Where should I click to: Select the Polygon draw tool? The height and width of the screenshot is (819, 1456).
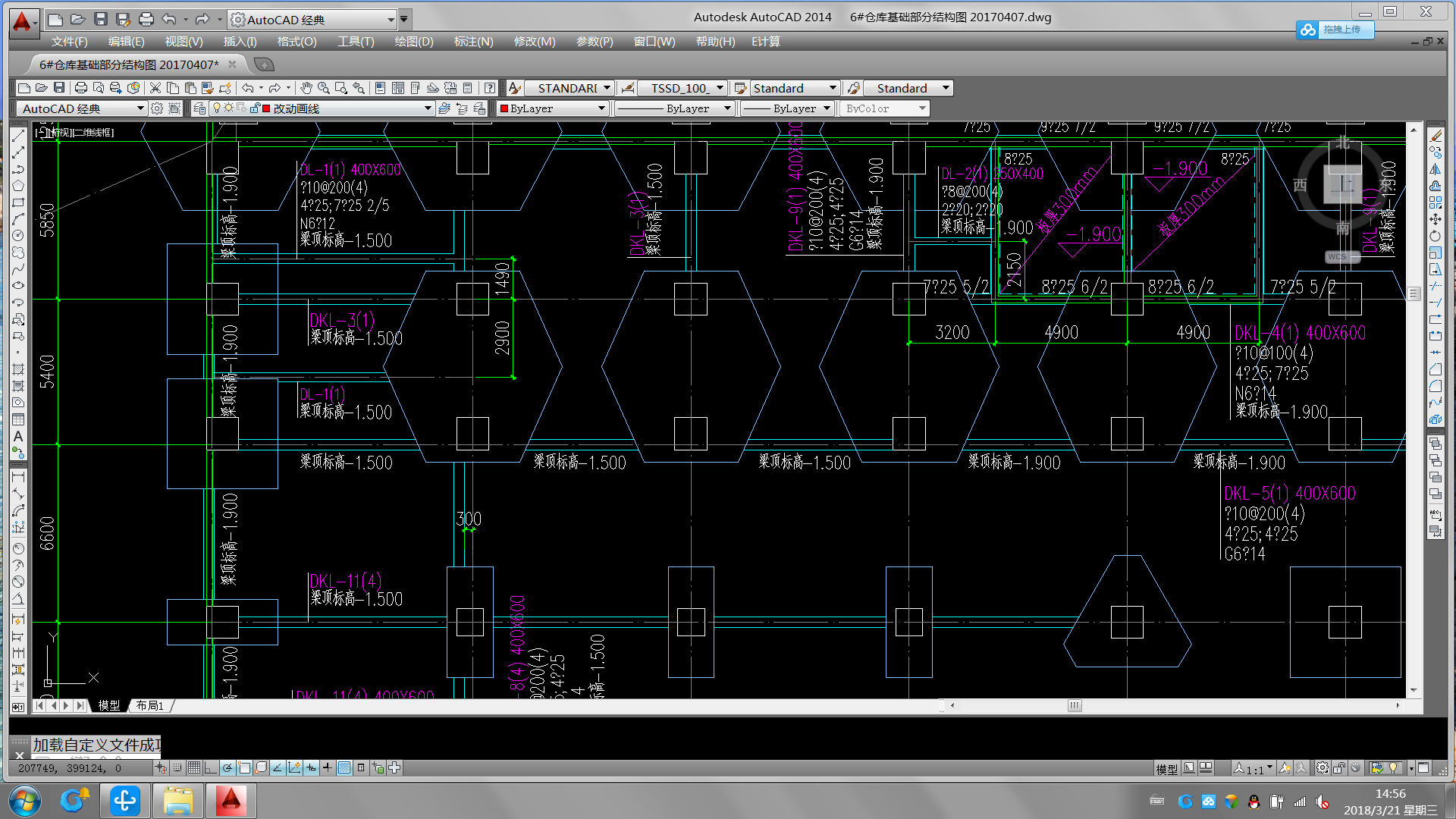(18, 186)
